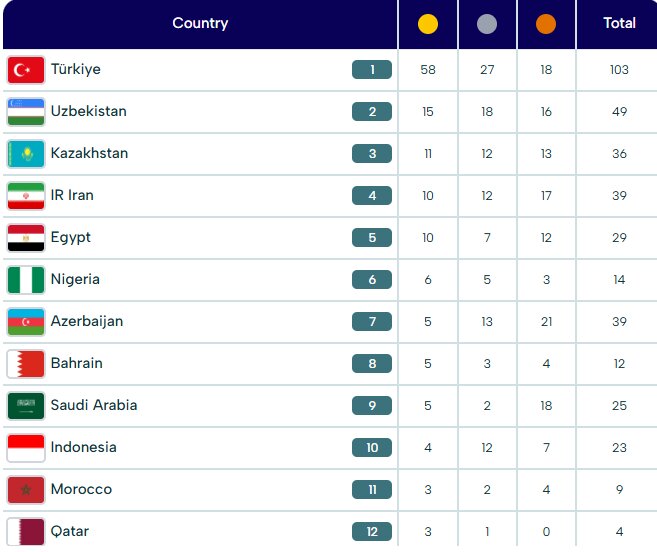This screenshot has width=657, height=552.
Task: Click the Nigeria flag icon
Action: coord(26,280)
